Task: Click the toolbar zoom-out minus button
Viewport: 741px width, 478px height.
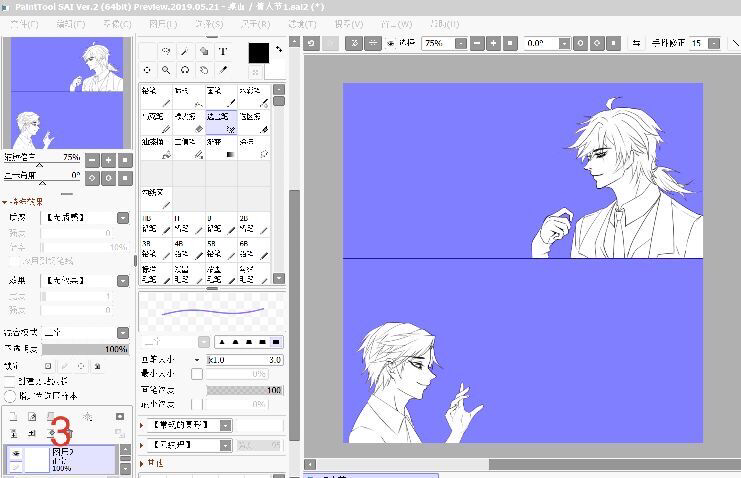Action: (476, 44)
